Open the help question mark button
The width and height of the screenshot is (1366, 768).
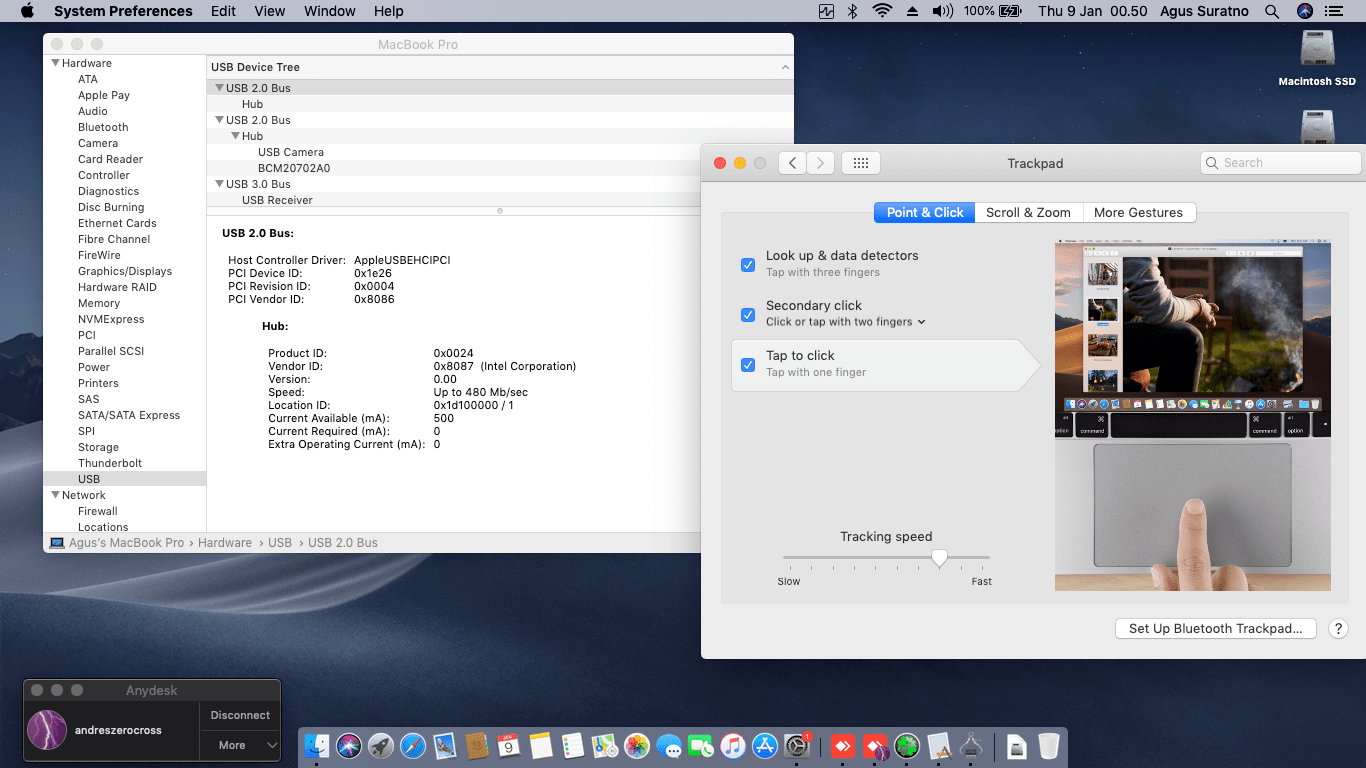point(1338,629)
